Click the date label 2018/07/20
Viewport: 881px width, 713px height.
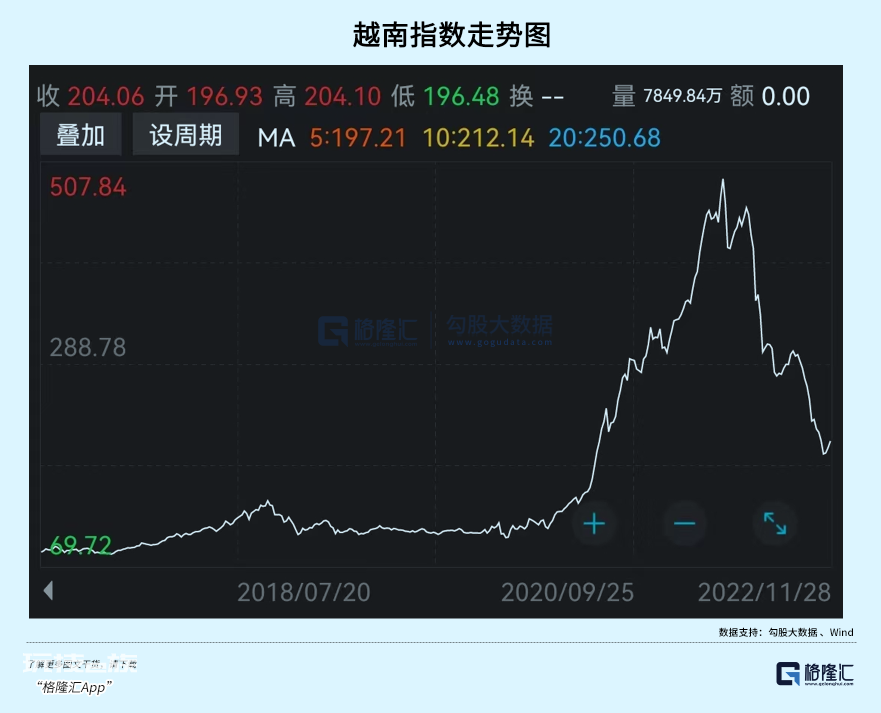(x=304, y=592)
